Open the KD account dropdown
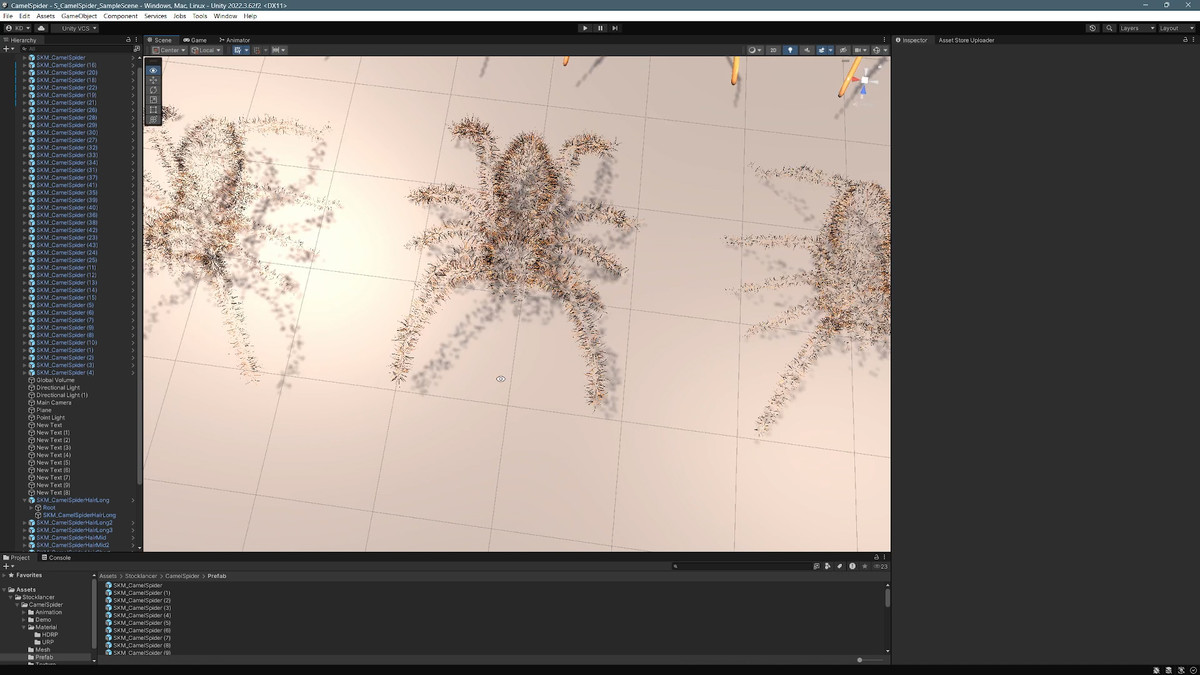1200x675 pixels. [18, 28]
